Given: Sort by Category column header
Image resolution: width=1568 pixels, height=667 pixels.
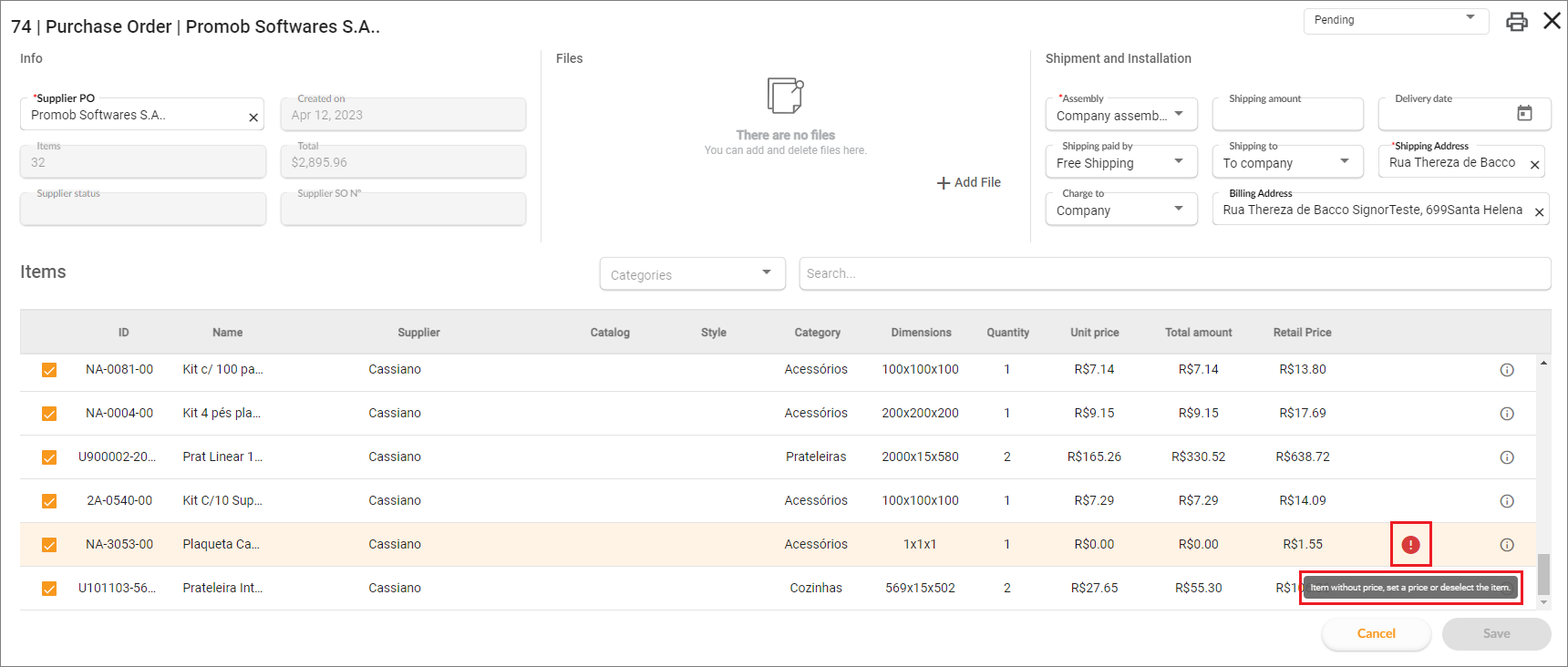Looking at the screenshot, I should [x=817, y=333].
